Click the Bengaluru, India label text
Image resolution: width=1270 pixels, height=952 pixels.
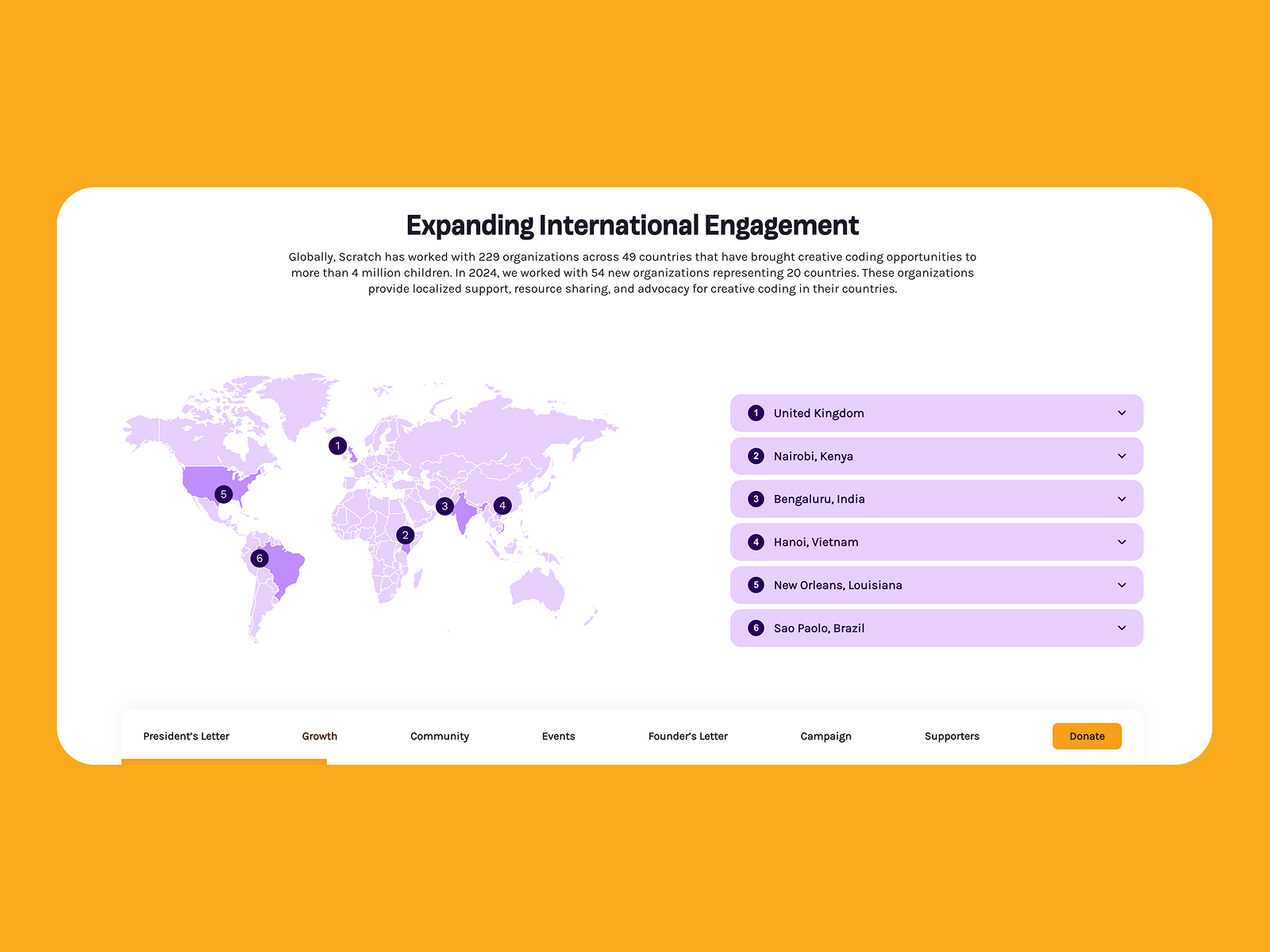[x=819, y=499]
